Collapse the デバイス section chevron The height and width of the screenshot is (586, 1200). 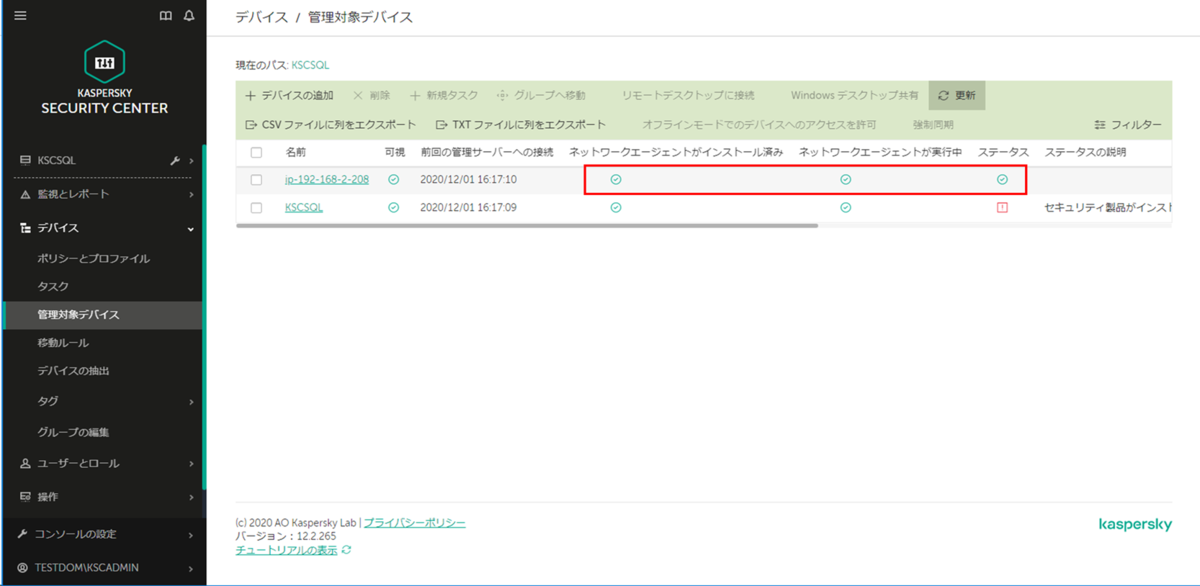(x=192, y=227)
